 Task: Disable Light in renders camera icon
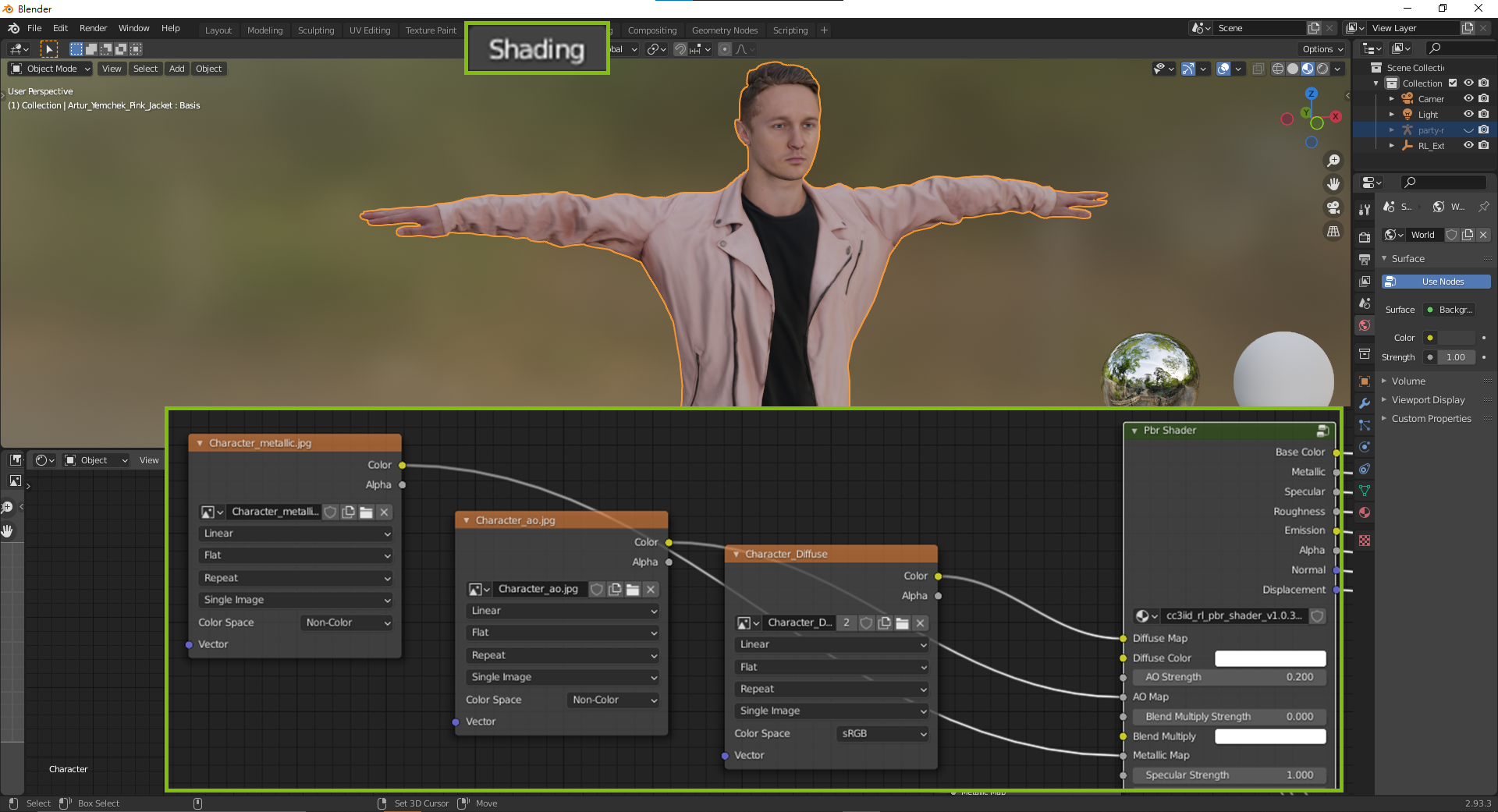pyautogui.click(x=1484, y=115)
